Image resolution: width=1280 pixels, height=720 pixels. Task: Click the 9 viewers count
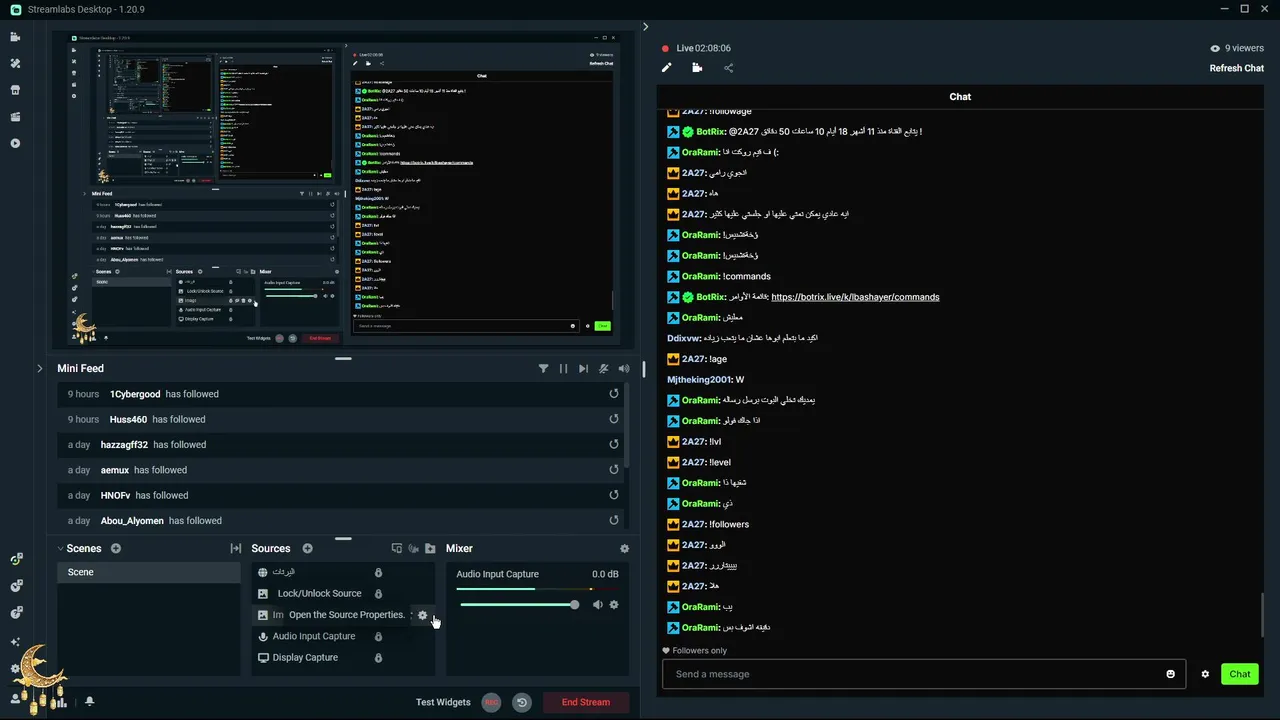click(x=1237, y=48)
